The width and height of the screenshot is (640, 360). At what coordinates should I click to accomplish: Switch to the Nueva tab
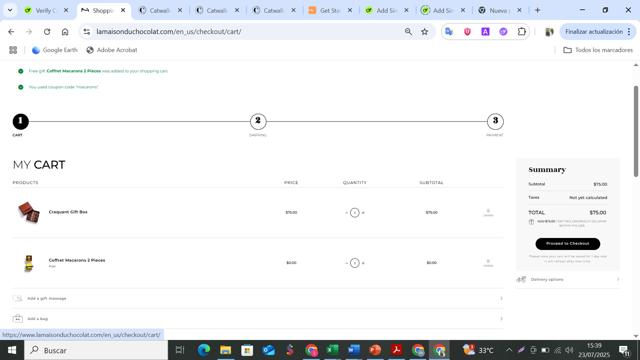click(x=500, y=10)
